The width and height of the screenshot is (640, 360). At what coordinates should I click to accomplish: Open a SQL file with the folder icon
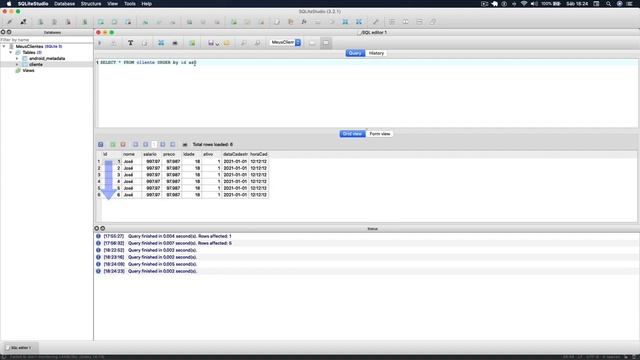click(x=227, y=43)
